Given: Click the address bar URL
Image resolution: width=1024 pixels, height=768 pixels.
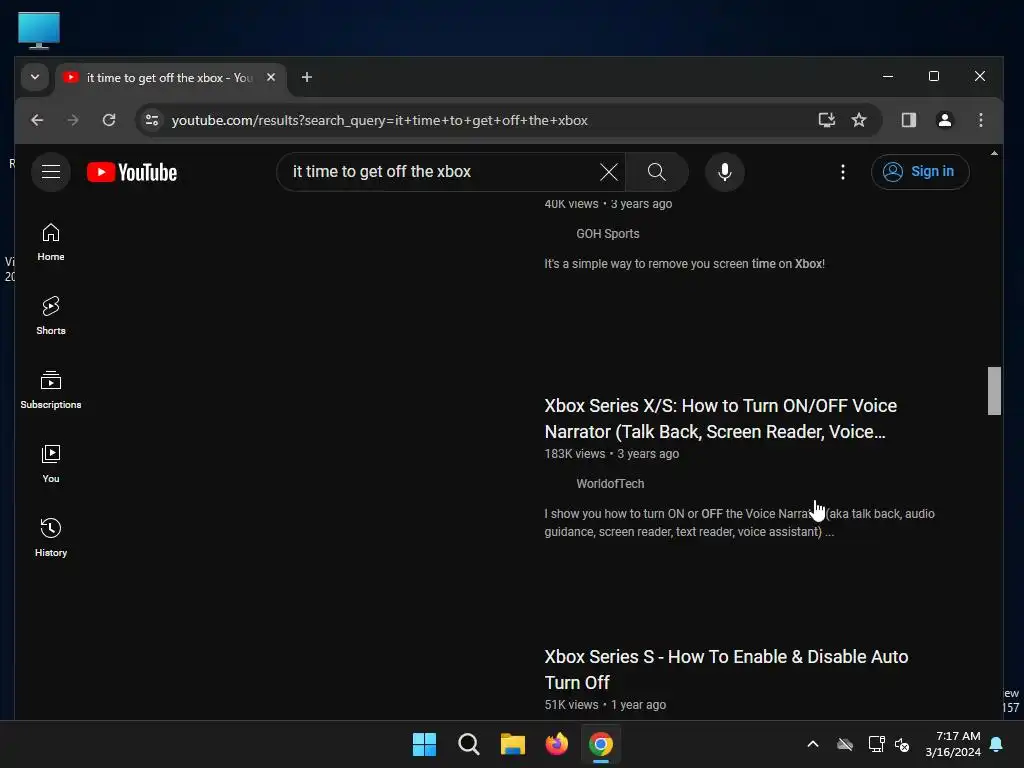Looking at the screenshot, I should [379, 120].
